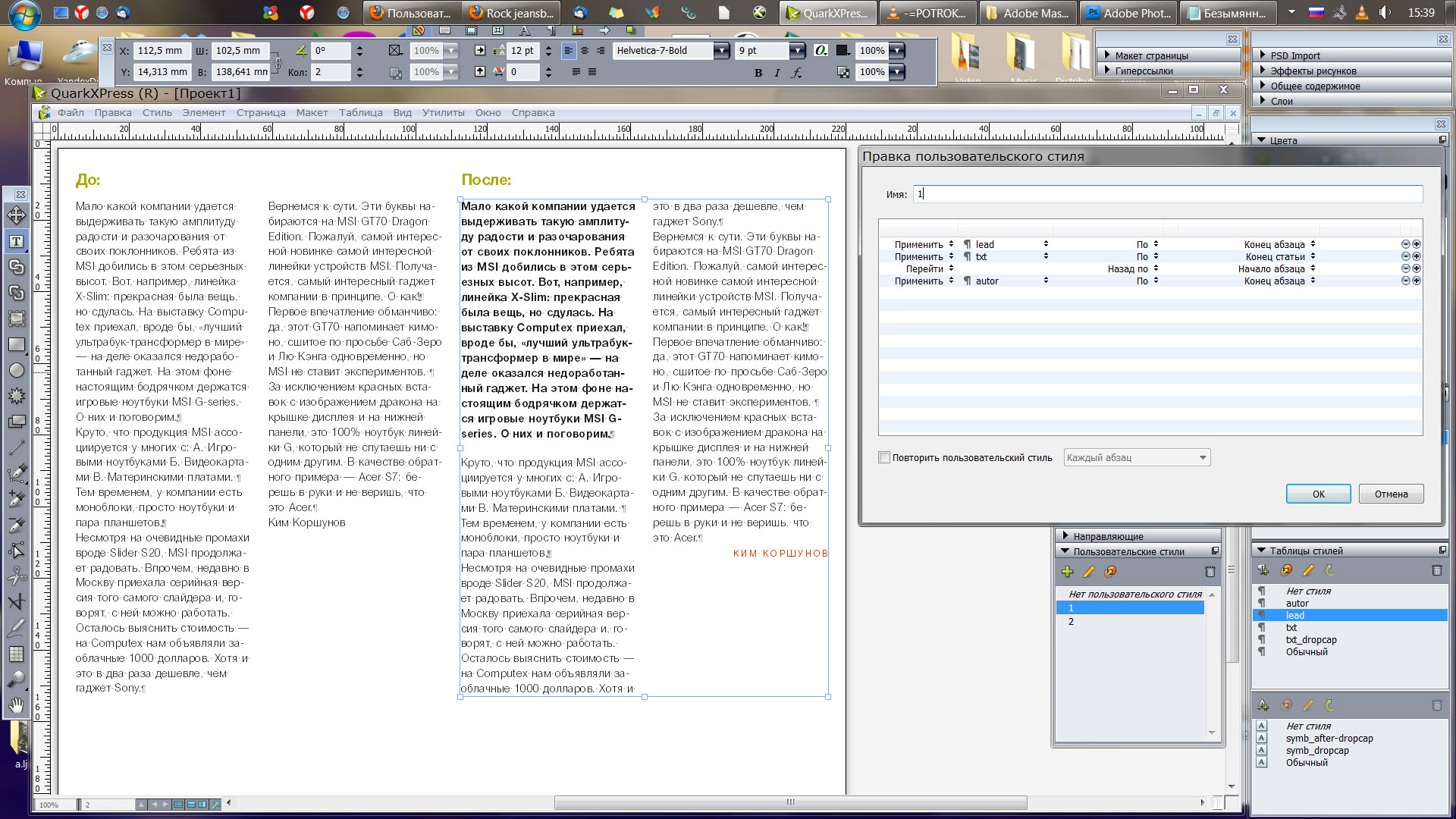Create a new paragraph style sheet
The width and height of the screenshot is (1456, 819).
point(1263,570)
